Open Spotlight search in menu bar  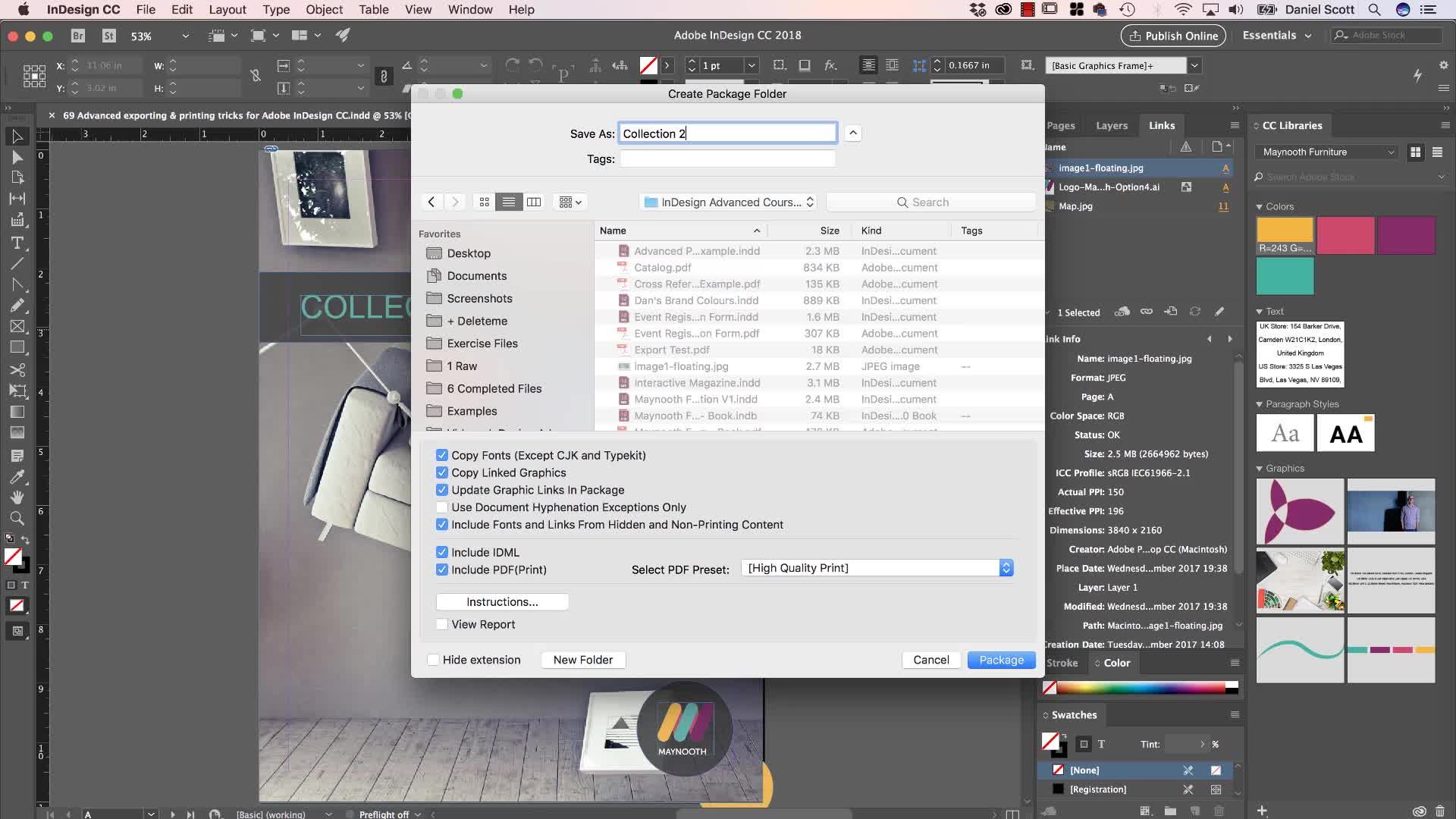pyautogui.click(x=1374, y=10)
